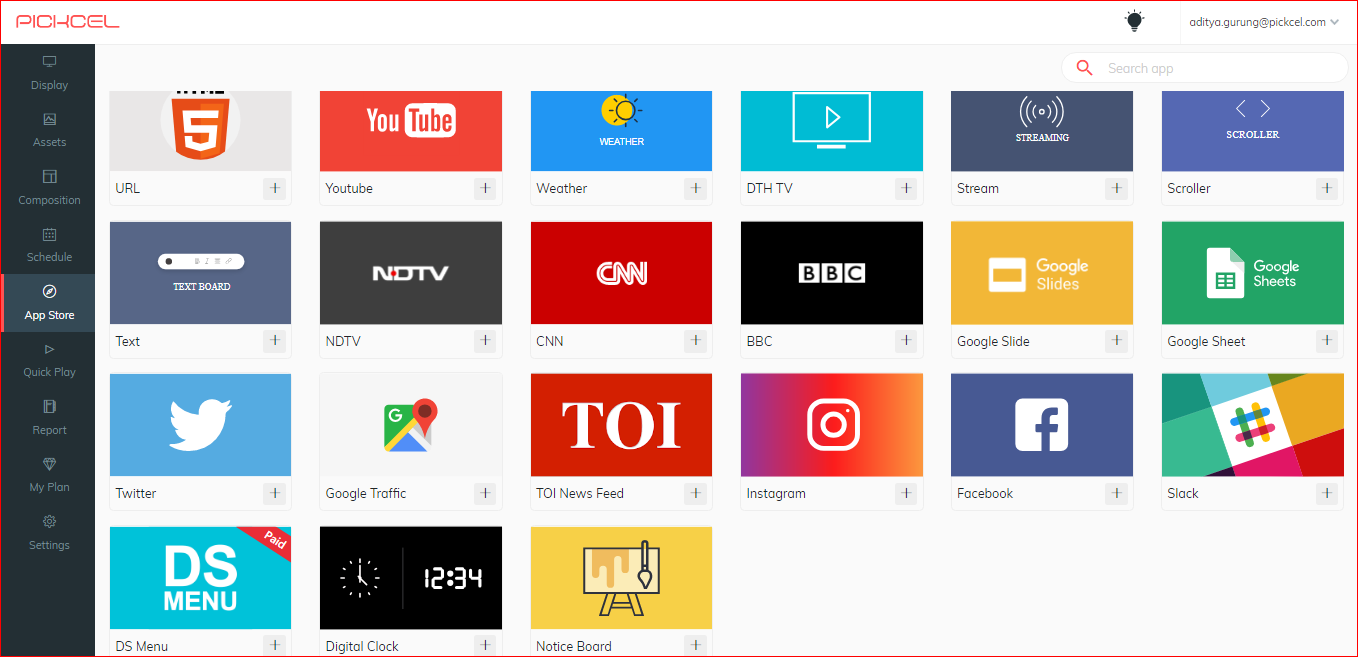The height and width of the screenshot is (657, 1358).
Task: Open the TOI thumbnail
Action: pos(621,425)
